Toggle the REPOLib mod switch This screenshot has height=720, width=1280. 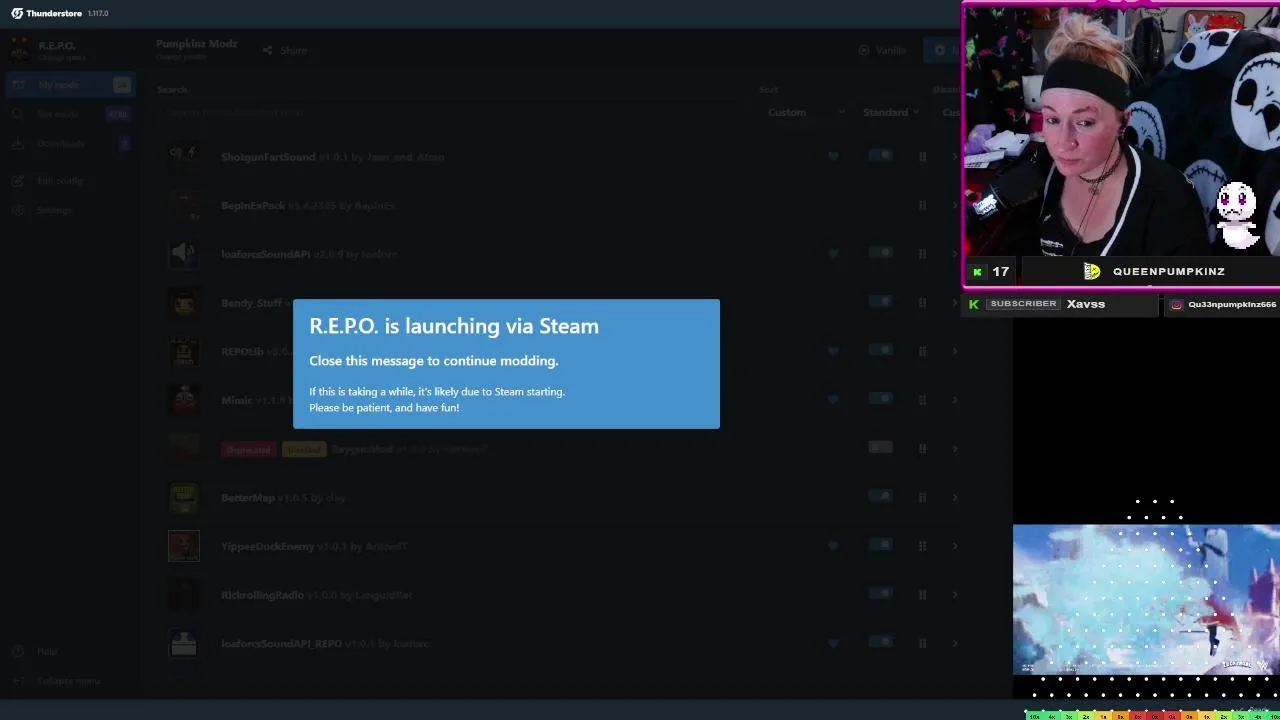pos(880,351)
